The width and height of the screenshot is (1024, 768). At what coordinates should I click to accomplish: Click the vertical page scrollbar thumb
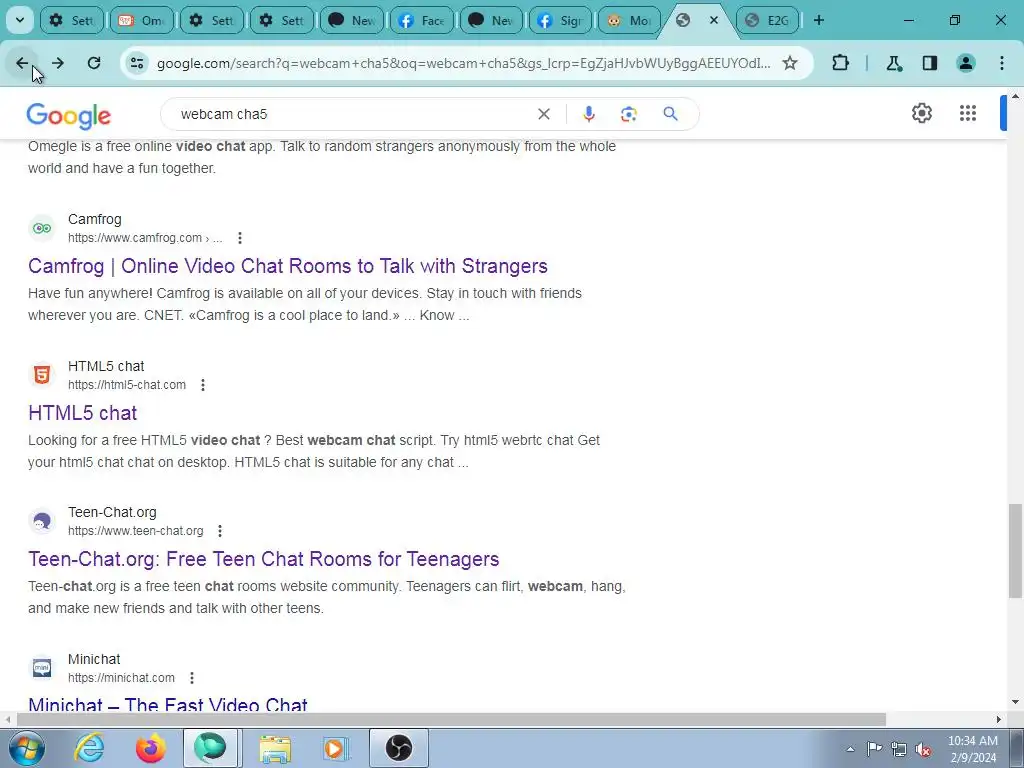1015,551
